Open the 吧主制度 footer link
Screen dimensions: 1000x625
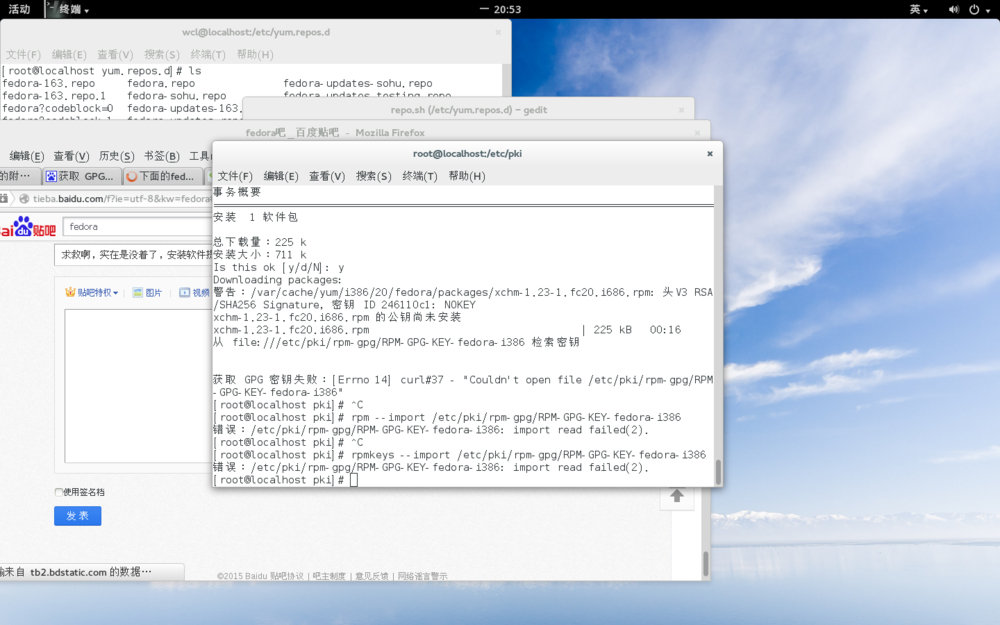[x=329, y=576]
